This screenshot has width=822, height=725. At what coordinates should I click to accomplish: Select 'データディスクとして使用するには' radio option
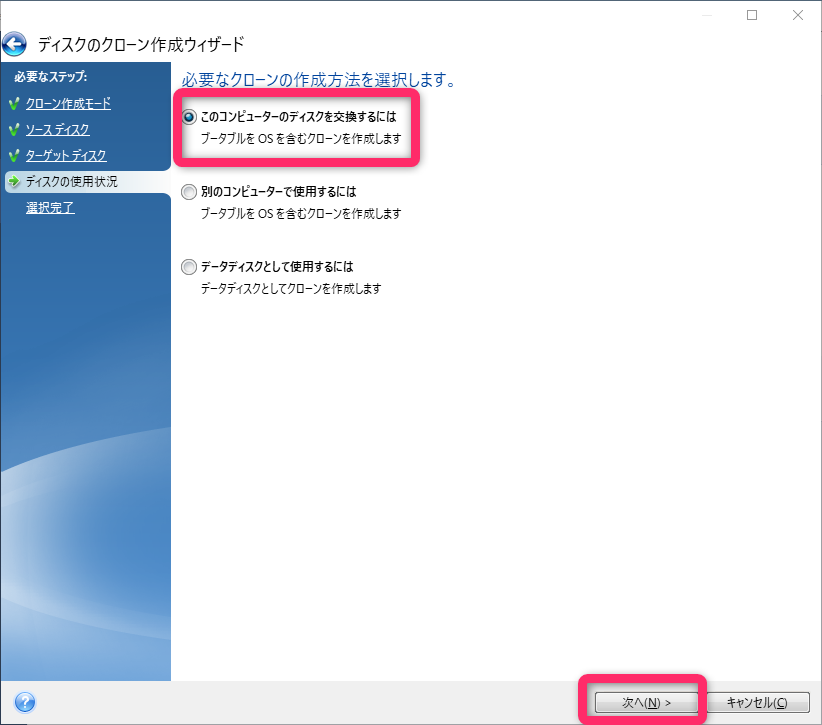click(189, 267)
